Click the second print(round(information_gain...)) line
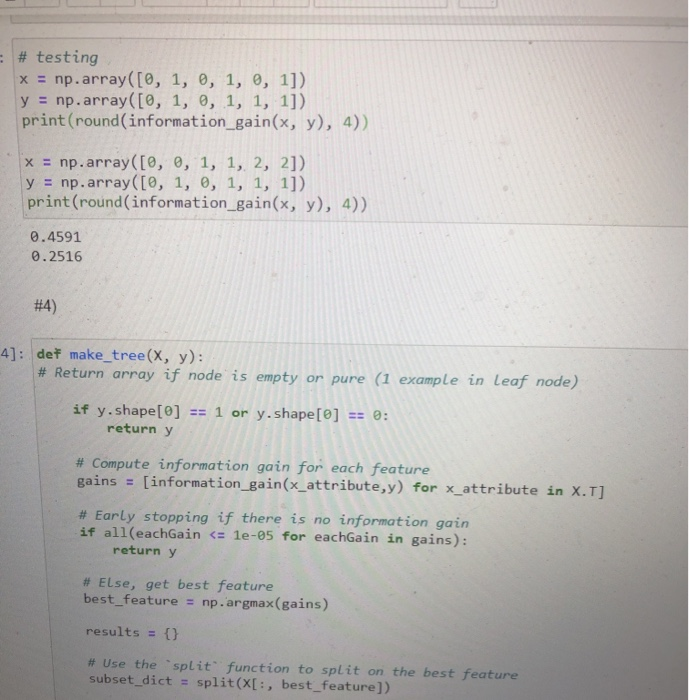 click(197, 203)
